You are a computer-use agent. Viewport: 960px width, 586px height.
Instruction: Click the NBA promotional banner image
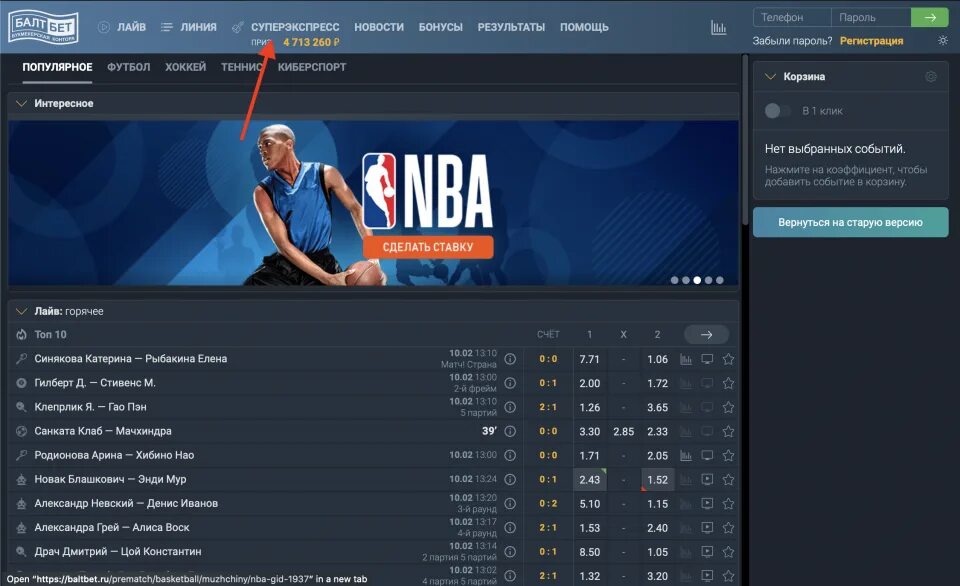point(373,203)
